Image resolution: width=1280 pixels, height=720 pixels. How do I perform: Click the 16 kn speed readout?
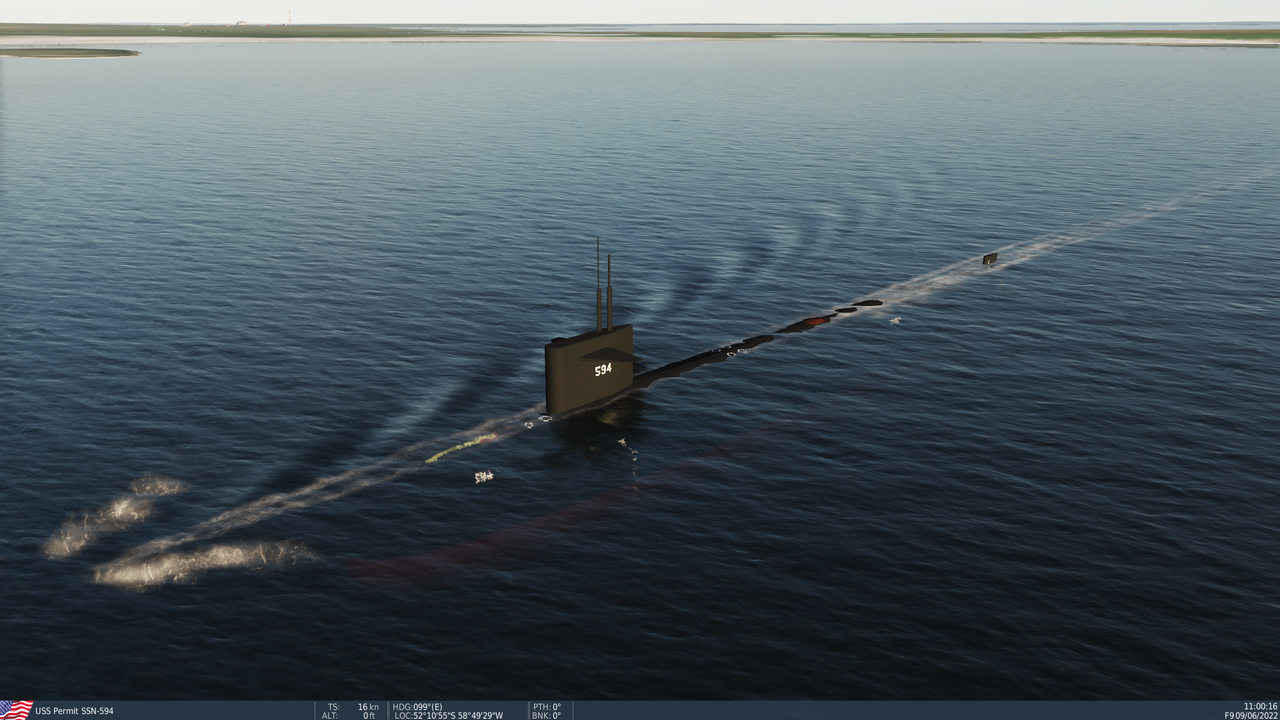click(x=368, y=707)
